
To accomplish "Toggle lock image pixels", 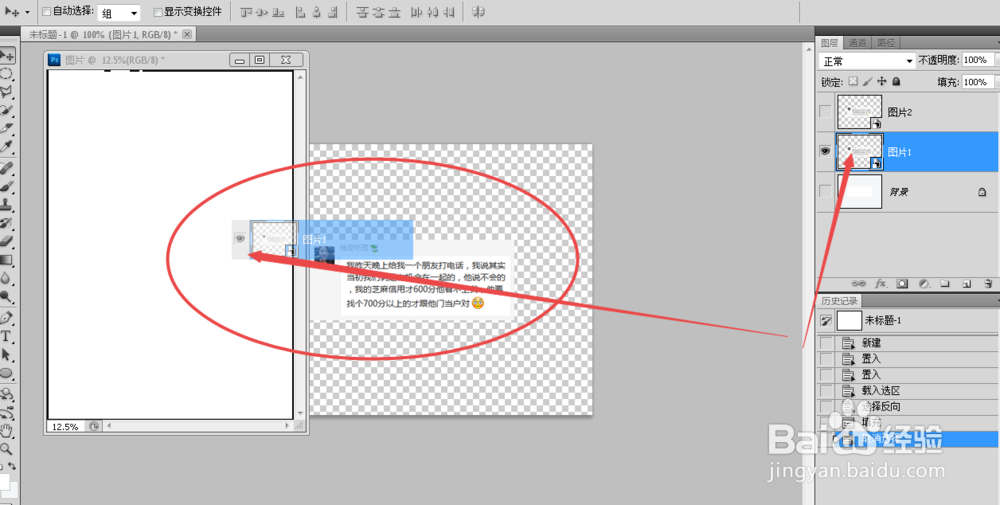I will [x=868, y=82].
